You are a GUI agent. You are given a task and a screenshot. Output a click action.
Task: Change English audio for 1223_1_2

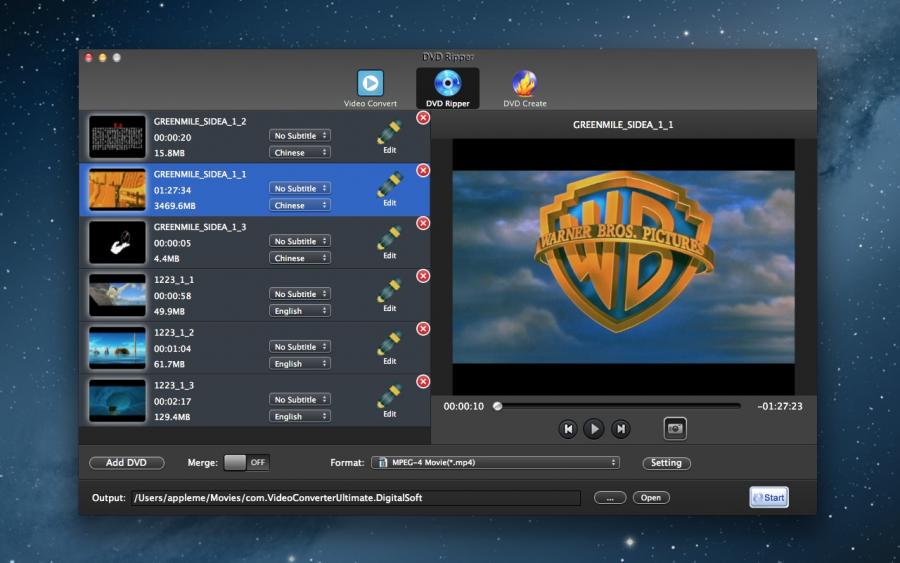300,364
